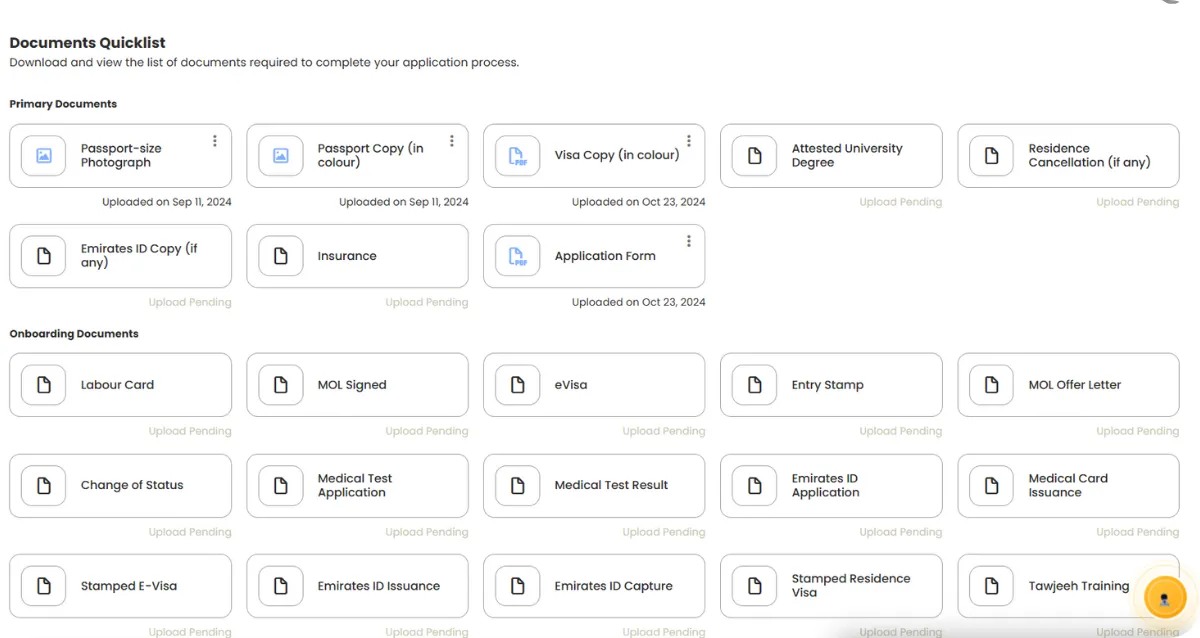1200x638 pixels.
Task: Click the Medical Test Result document icon
Action: pos(517,485)
